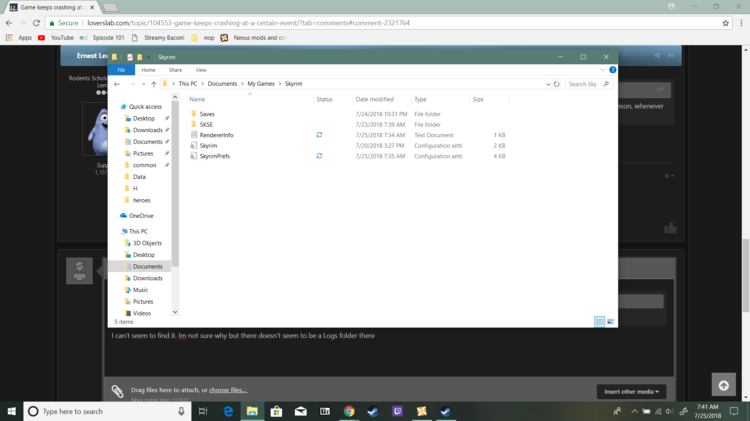This screenshot has width=750, height=421.
Task: Select 3D Objects in navigation pane
Action: pyautogui.click(x=147, y=243)
